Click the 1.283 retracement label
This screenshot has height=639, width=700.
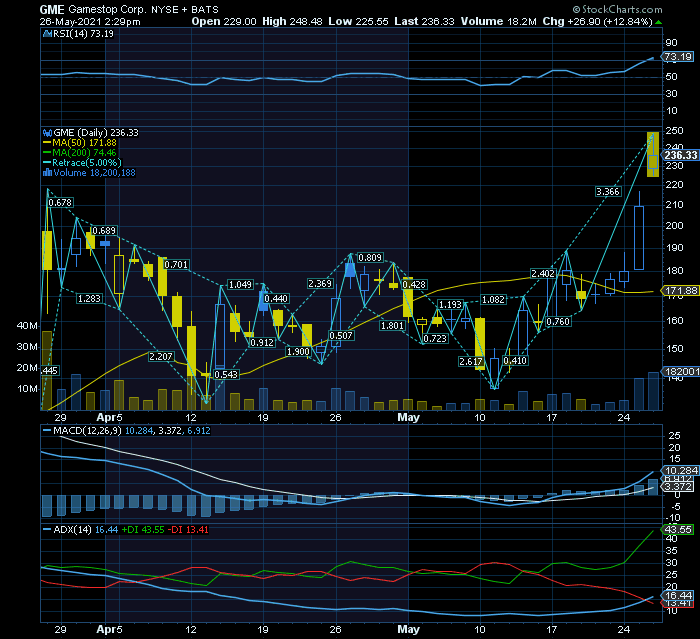pyautogui.click(x=89, y=298)
